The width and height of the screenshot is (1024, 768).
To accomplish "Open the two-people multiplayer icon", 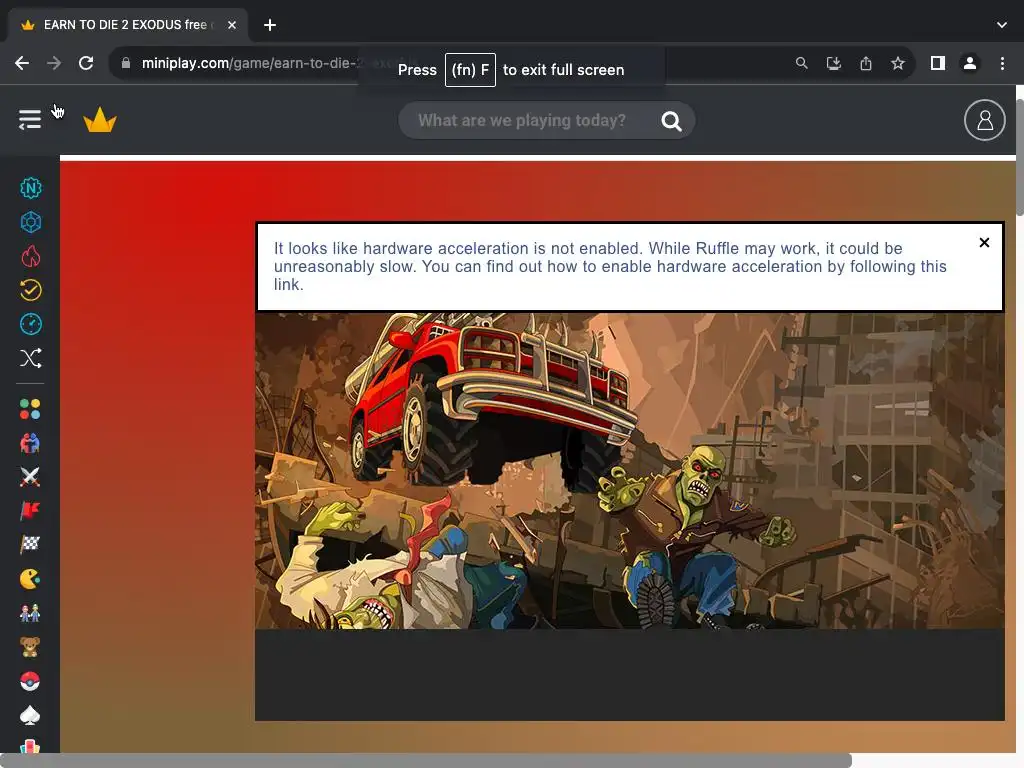I will pos(30,443).
